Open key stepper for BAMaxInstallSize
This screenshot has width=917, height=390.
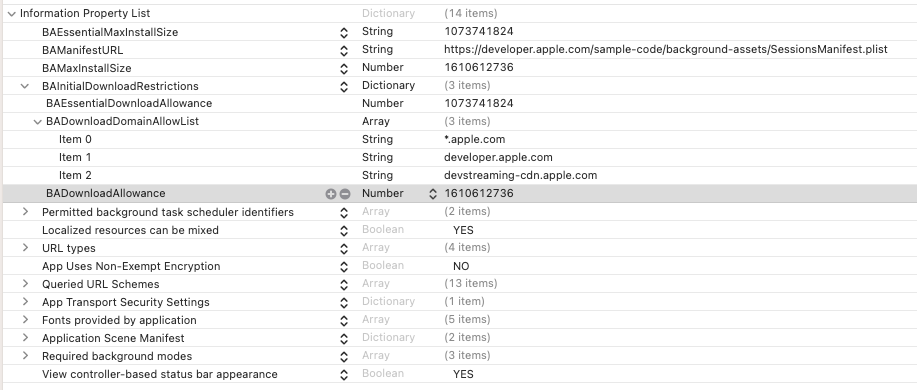click(x=344, y=68)
